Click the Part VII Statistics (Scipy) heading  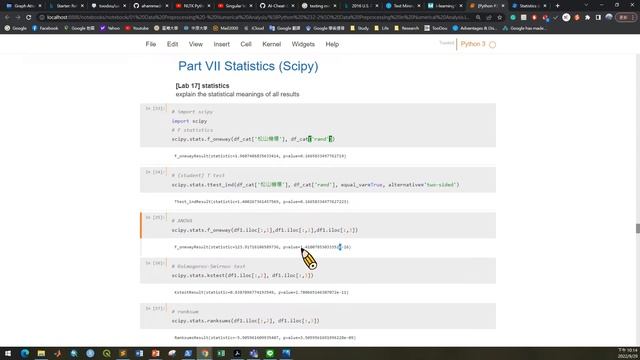click(x=248, y=66)
